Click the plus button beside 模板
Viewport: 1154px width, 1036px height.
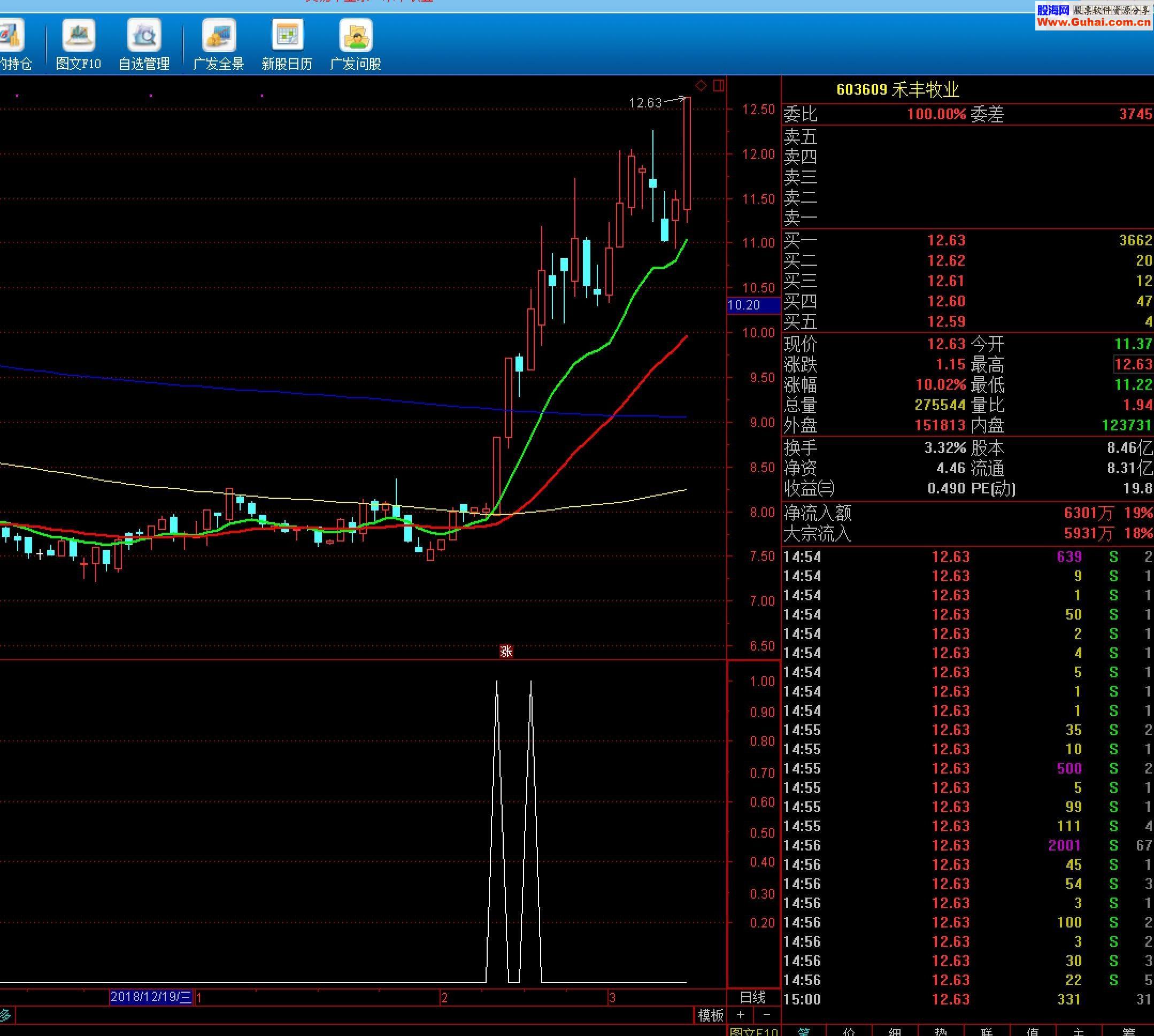click(740, 1015)
